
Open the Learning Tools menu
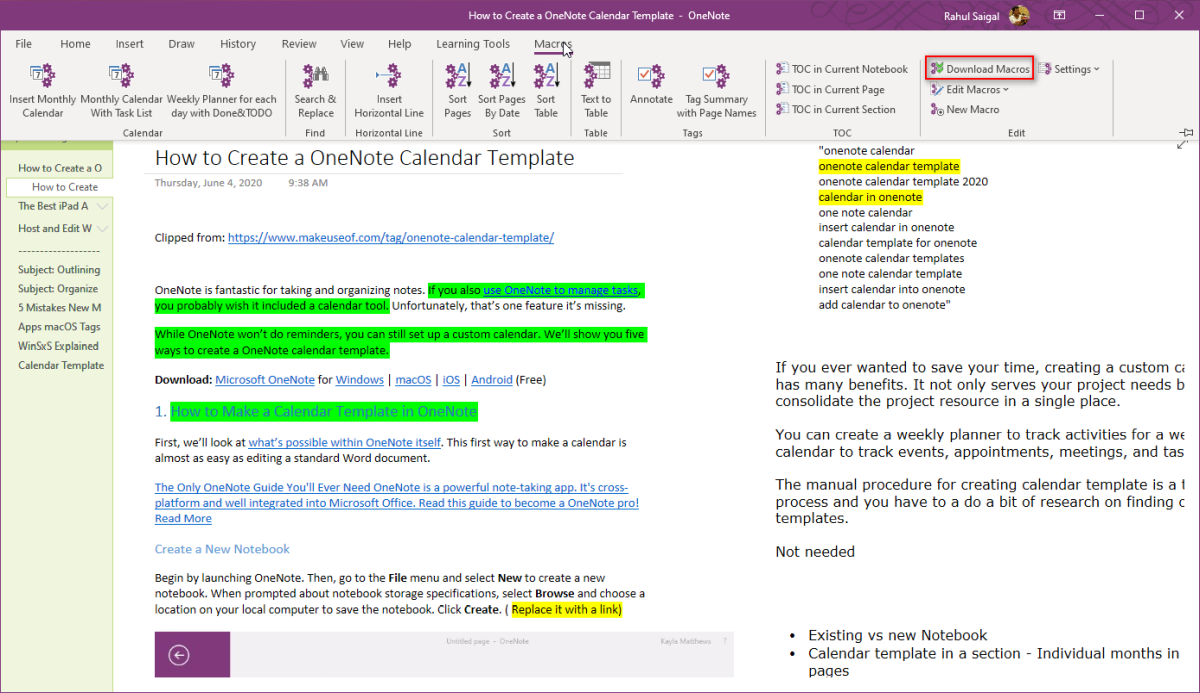473,44
